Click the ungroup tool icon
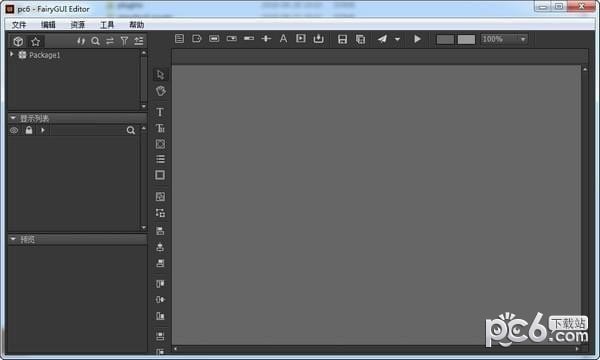 coord(160,213)
